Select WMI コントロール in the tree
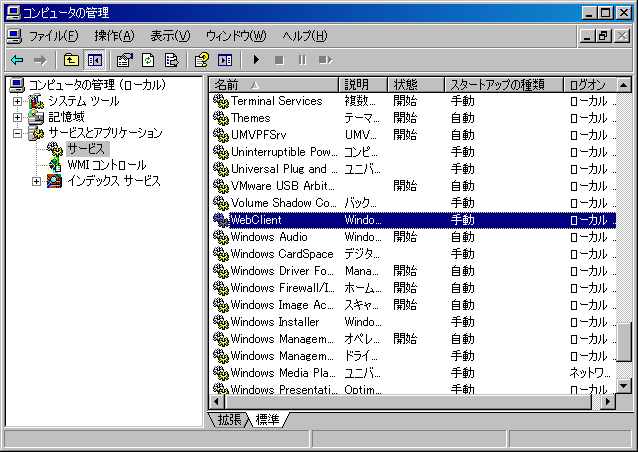The width and height of the screenshot is (638, 452). coord(106,165)
